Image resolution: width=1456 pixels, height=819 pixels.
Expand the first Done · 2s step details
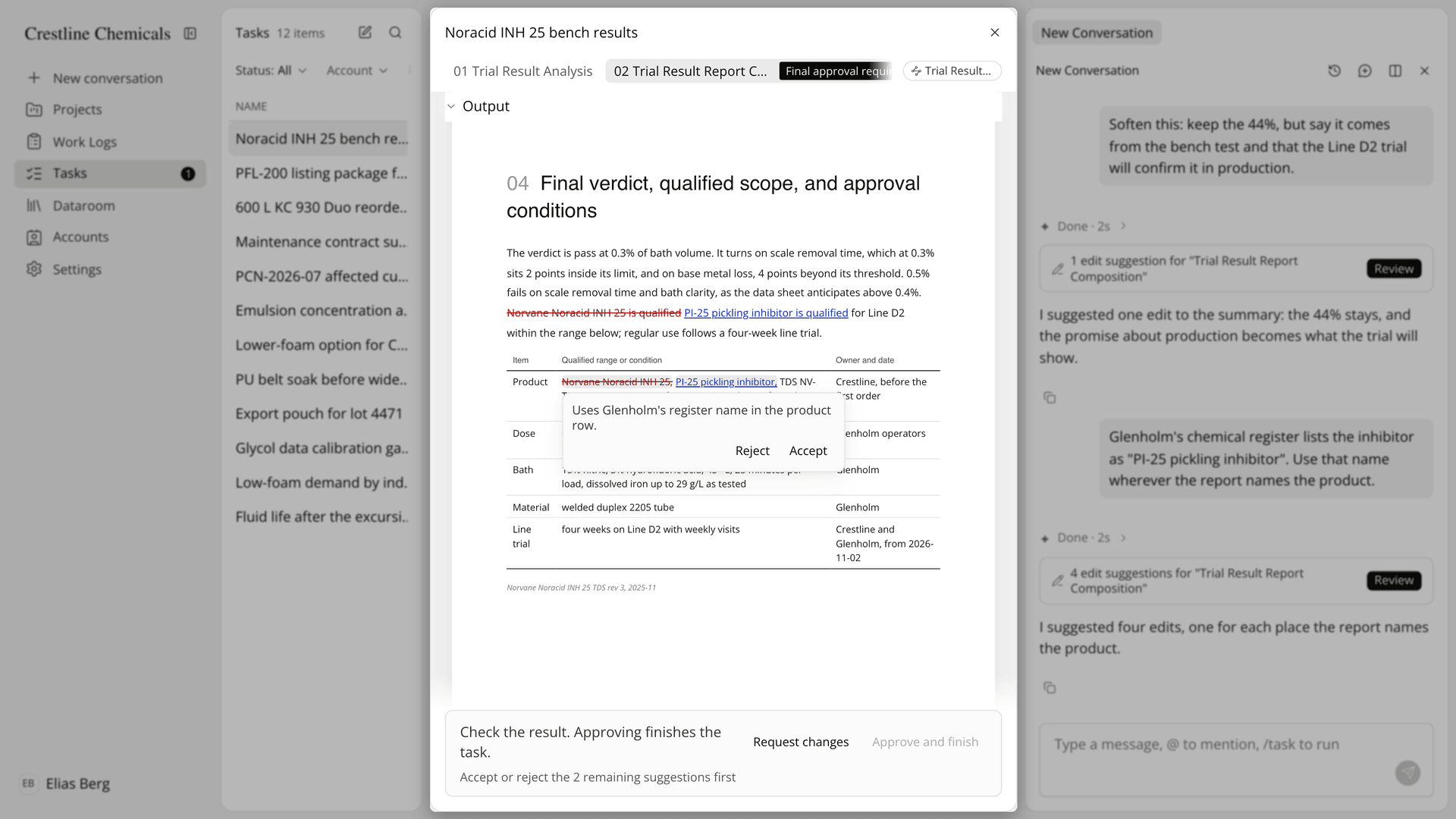pos(1084,226)
